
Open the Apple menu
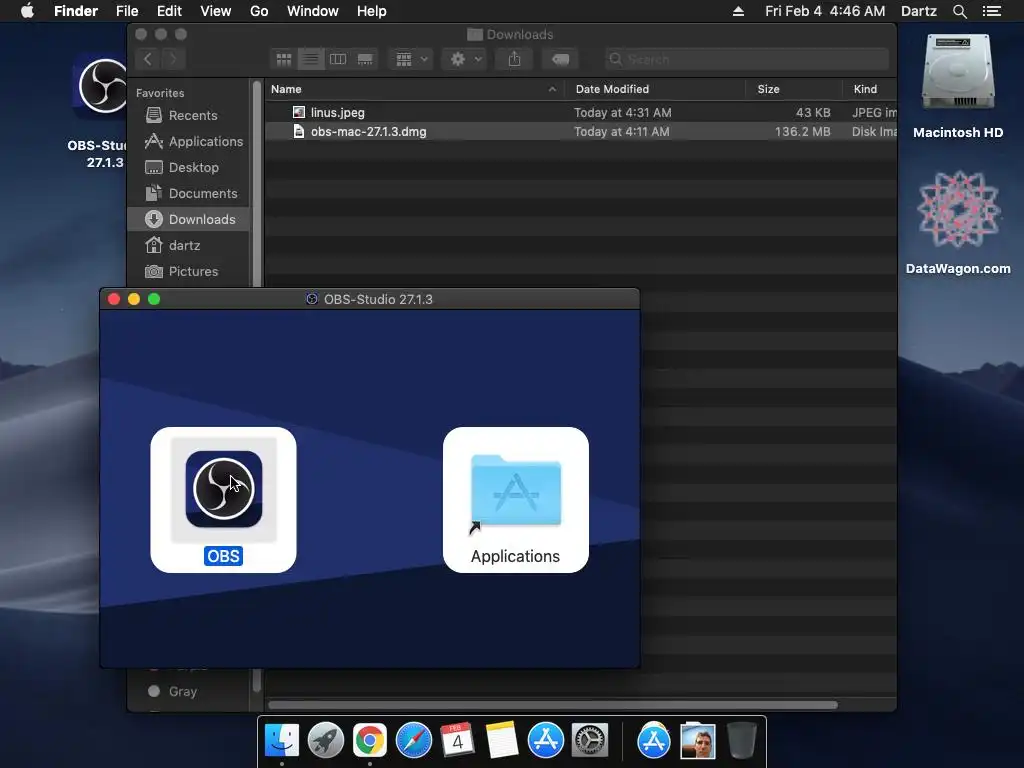27,11
